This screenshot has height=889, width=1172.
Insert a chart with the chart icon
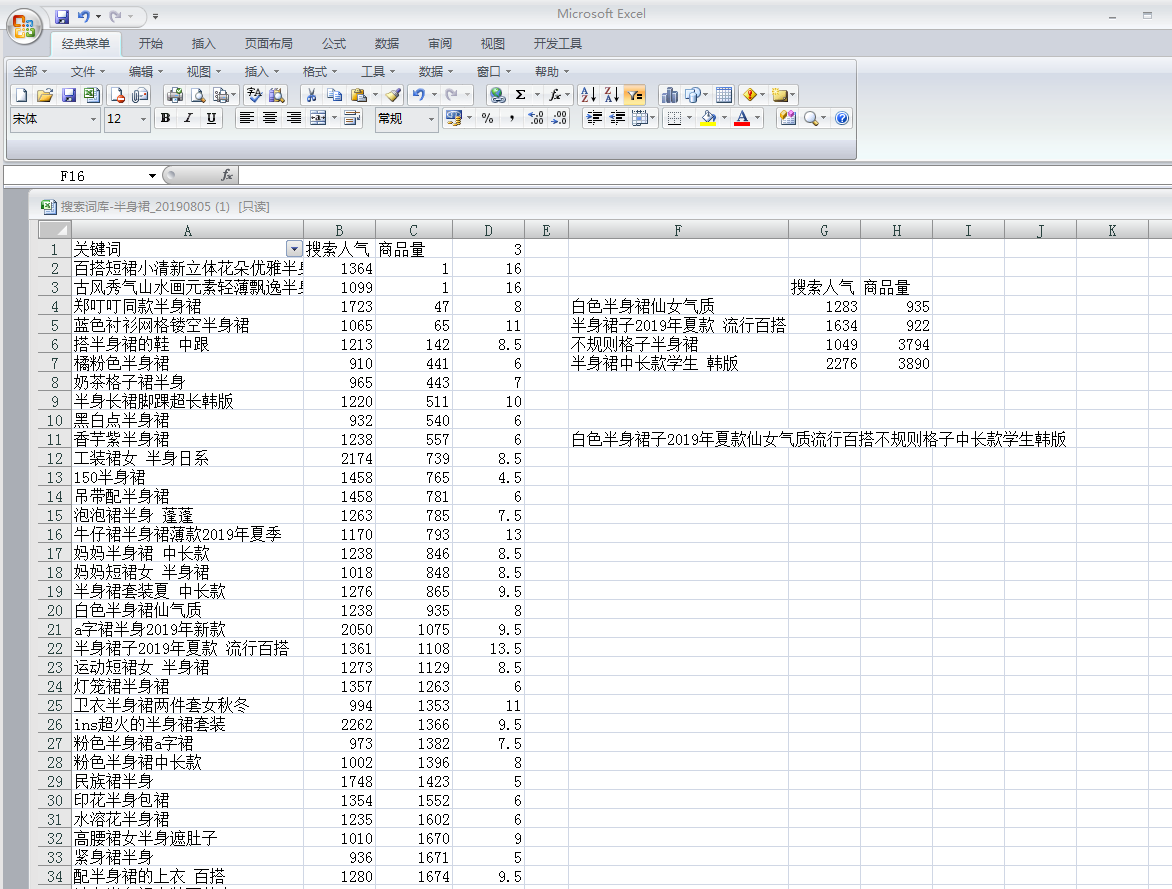coord(670,95)
